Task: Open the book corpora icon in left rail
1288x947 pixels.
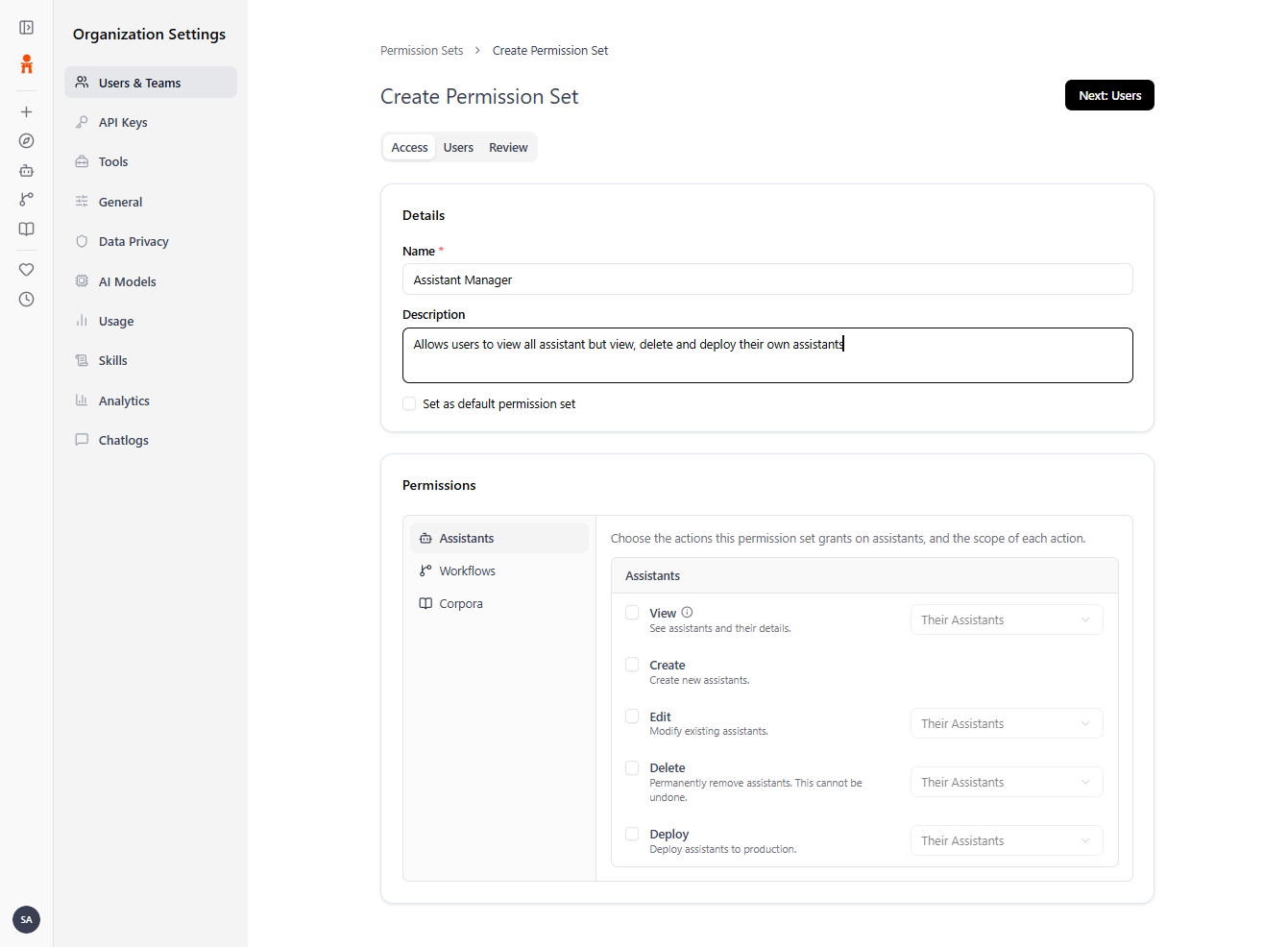Action: [27, 229]
